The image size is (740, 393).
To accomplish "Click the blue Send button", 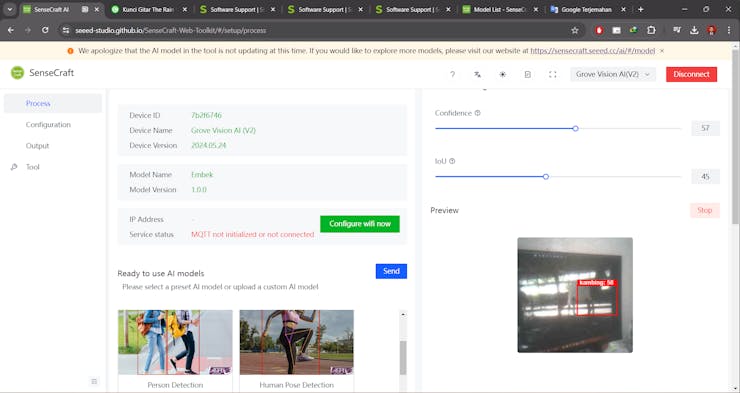I will (x=391, y=271).
